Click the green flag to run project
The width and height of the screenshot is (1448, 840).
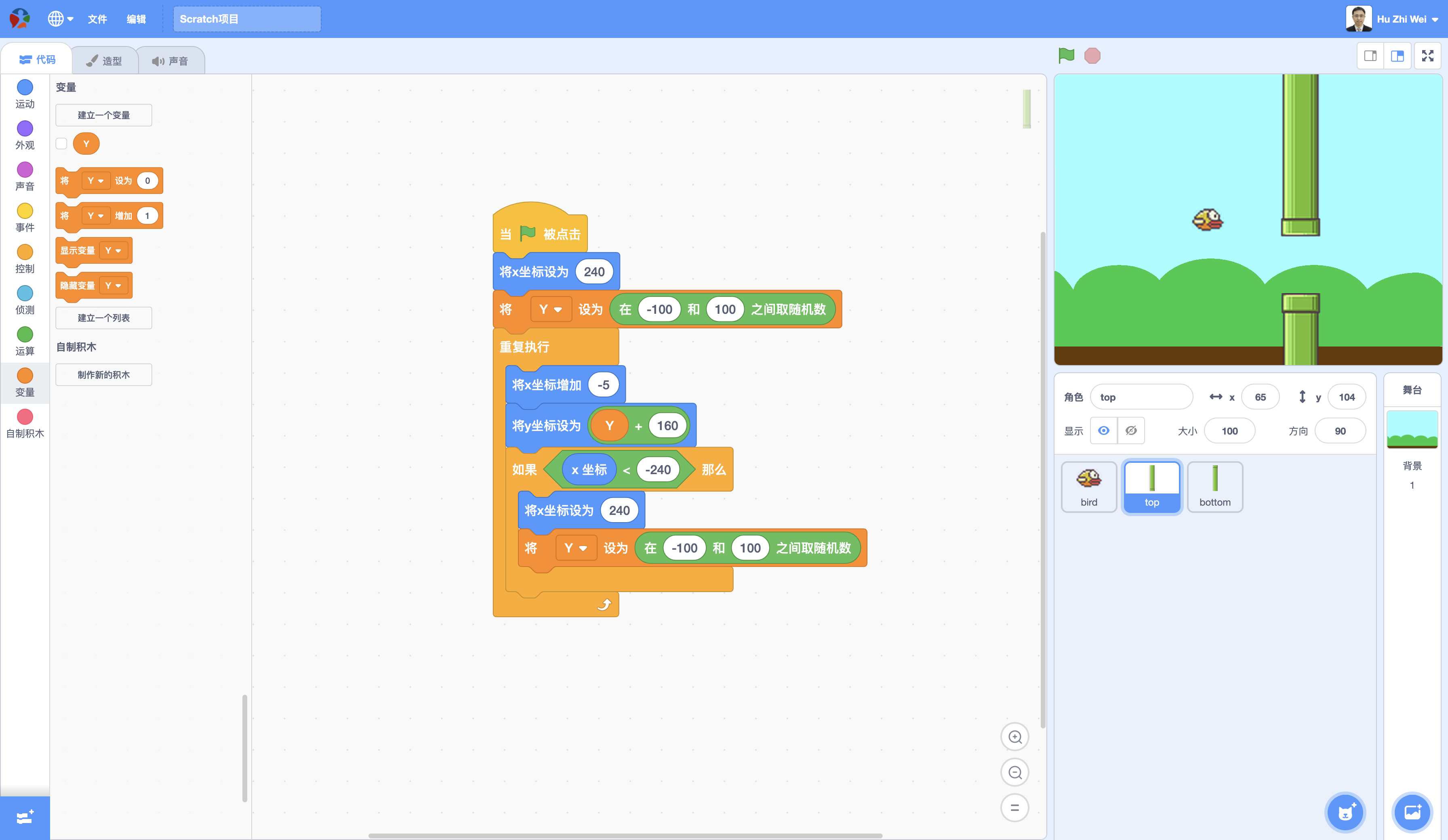(x=1067, y=56)
